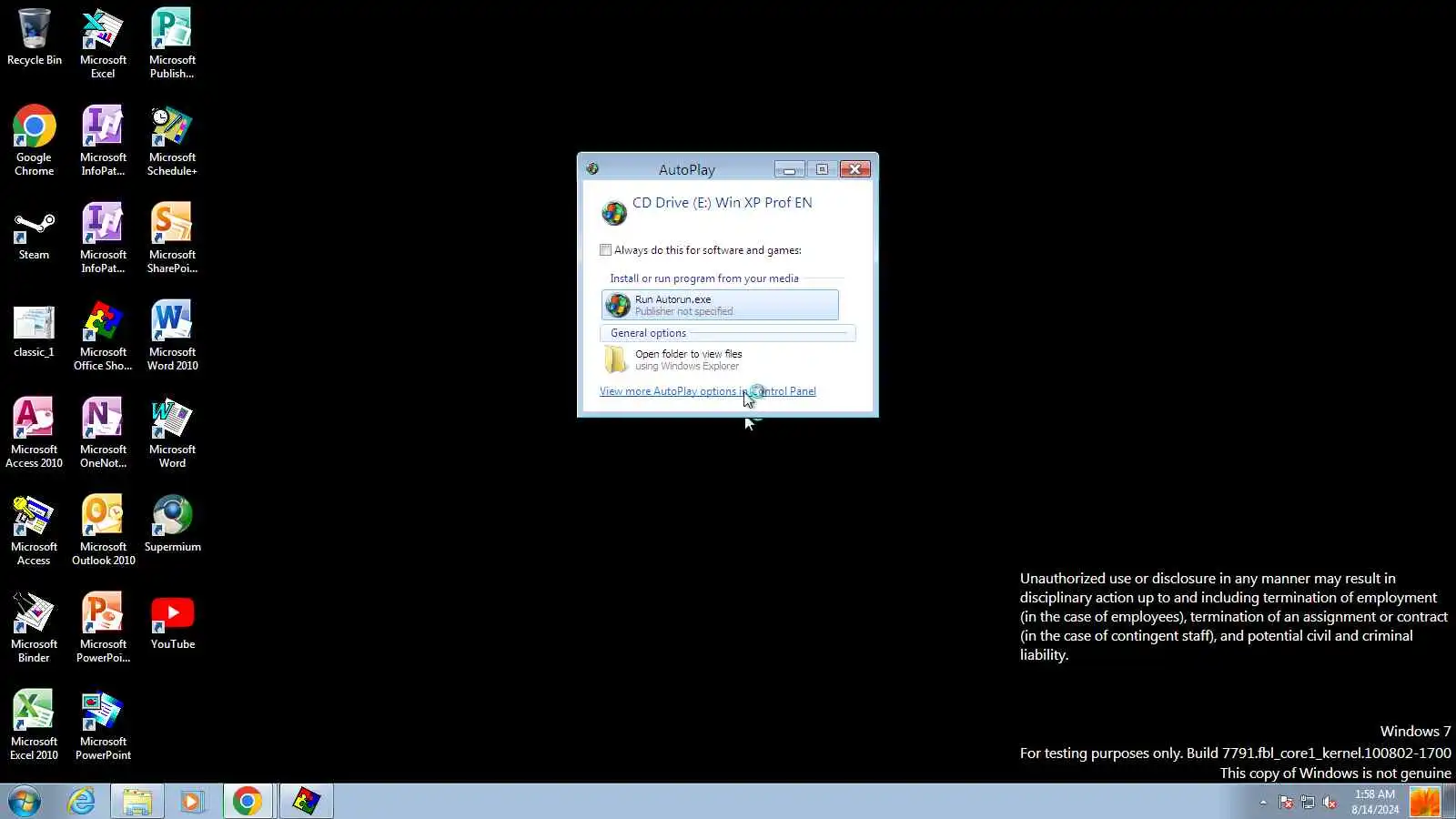Viewport: 1456px width, 819px height.
Task: Click the network tray icon
Action: 1308,803
